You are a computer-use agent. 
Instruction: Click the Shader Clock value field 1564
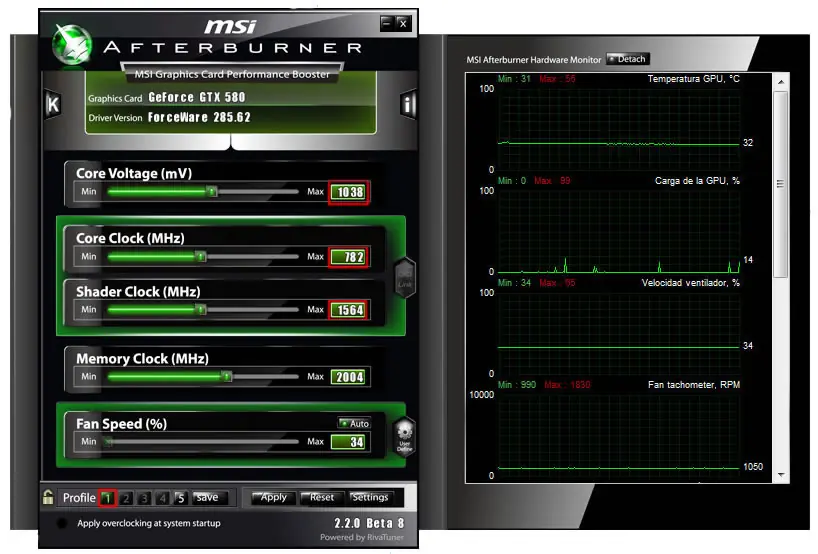349,310
